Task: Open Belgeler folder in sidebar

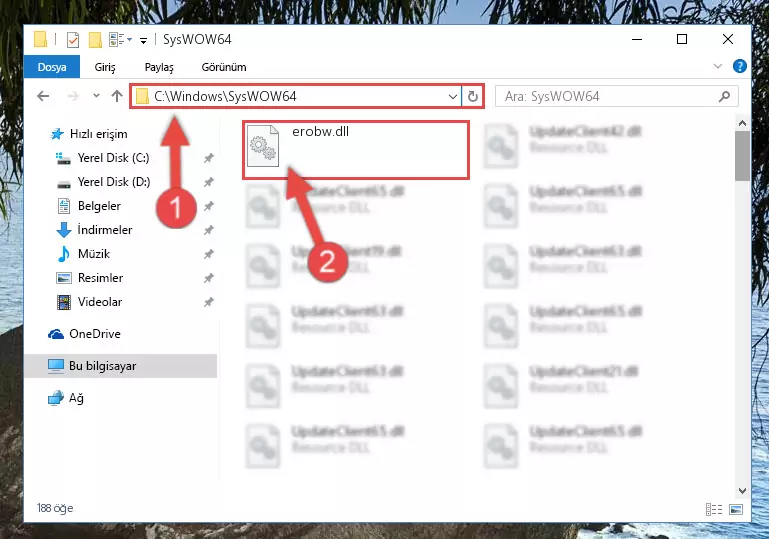Action: click(99, 206)
